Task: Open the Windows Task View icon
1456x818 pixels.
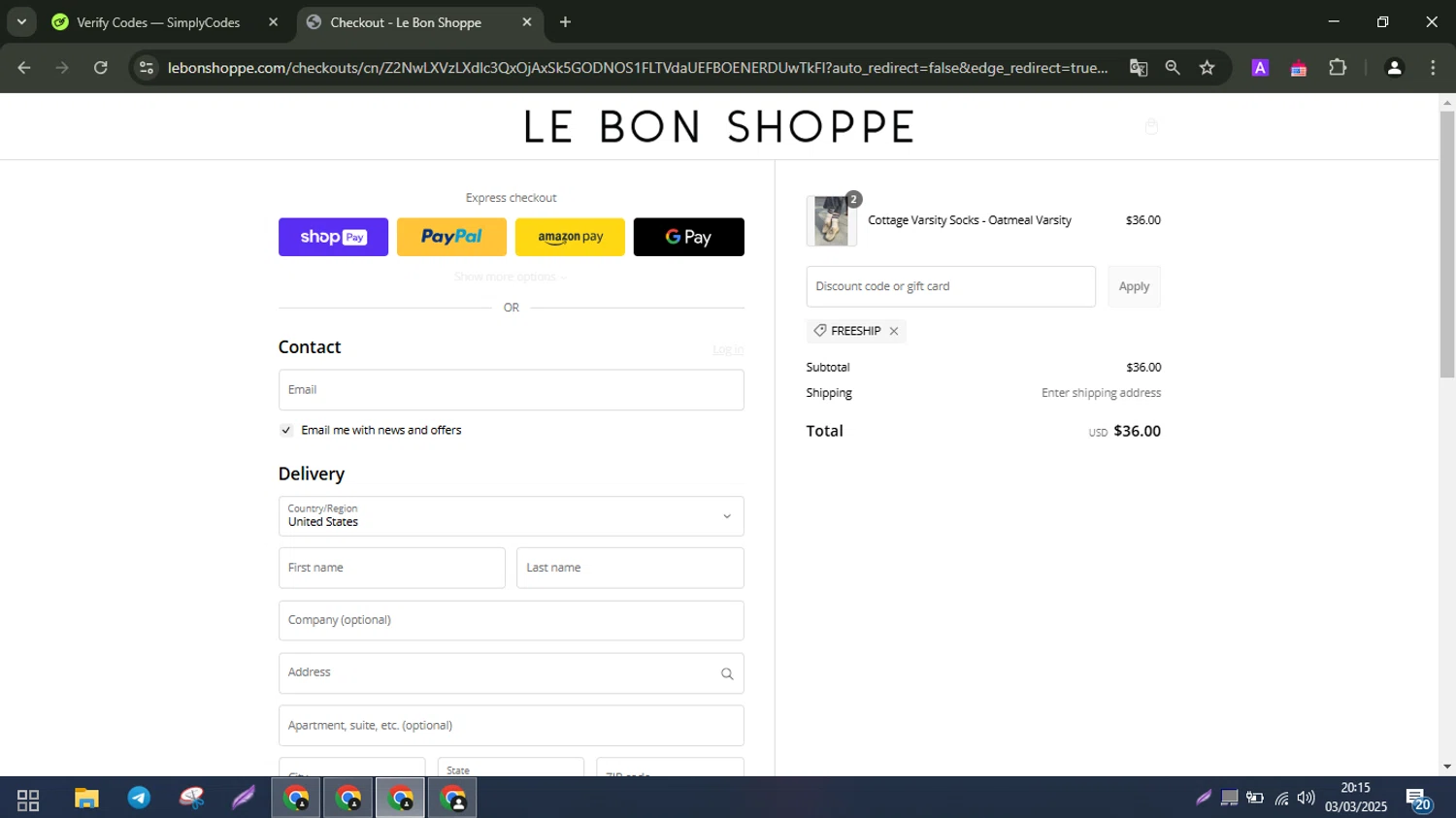Action: click(x=28, y=800)
